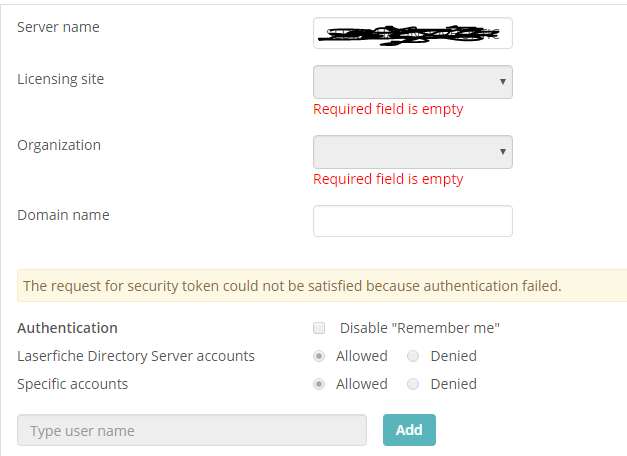This screenshot has width=627, height=456.
Task: Click the Domain name label
Action: click(63, 215)
